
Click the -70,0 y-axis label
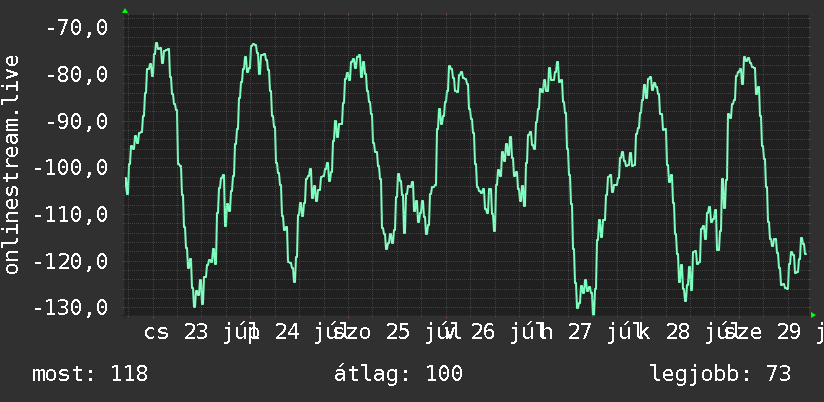click(x=77, y=27)
